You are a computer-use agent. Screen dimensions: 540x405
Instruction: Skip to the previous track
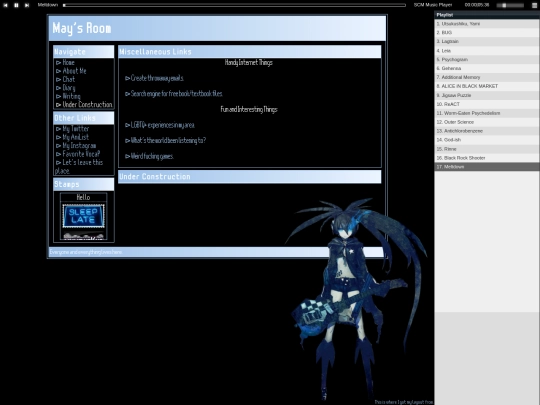pos(6,5)
